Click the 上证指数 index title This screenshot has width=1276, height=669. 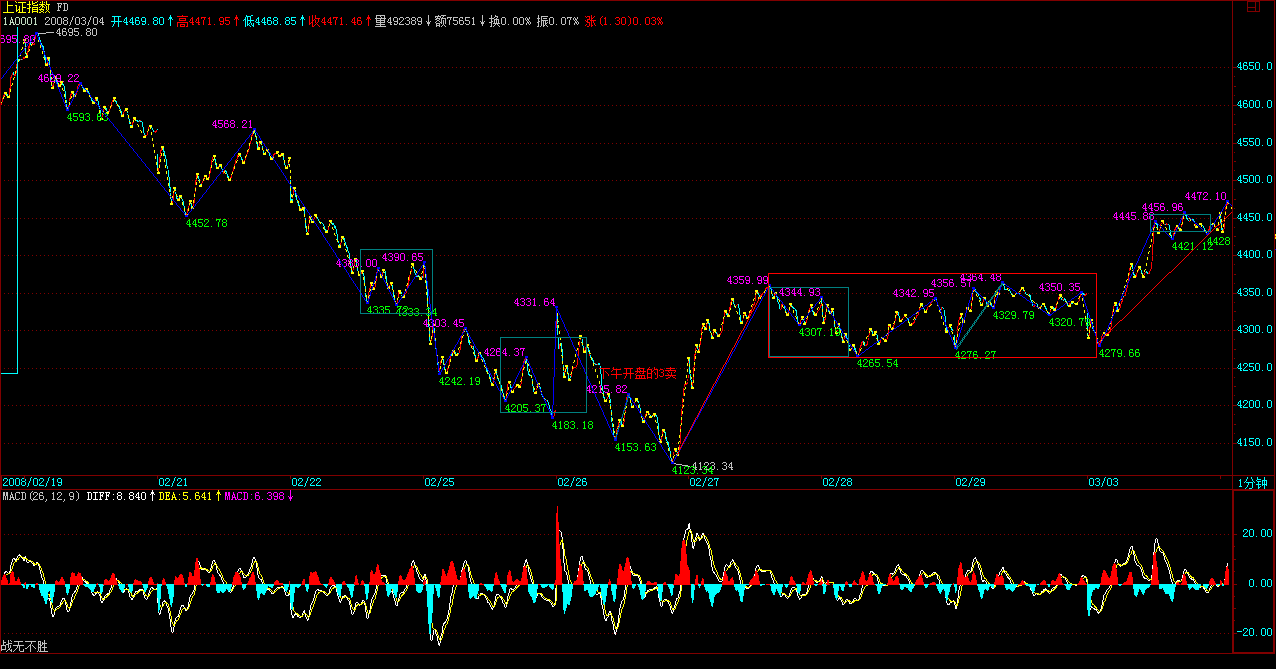pos(26,7)
